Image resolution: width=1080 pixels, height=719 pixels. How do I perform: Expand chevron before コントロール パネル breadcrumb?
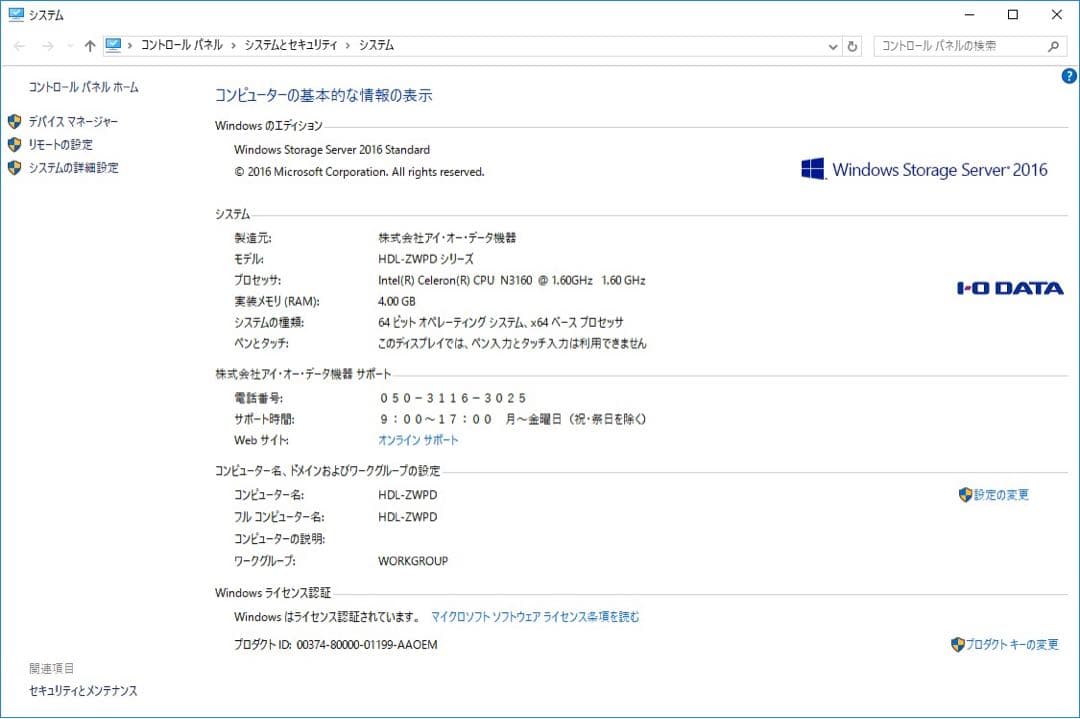pos(130,46)
